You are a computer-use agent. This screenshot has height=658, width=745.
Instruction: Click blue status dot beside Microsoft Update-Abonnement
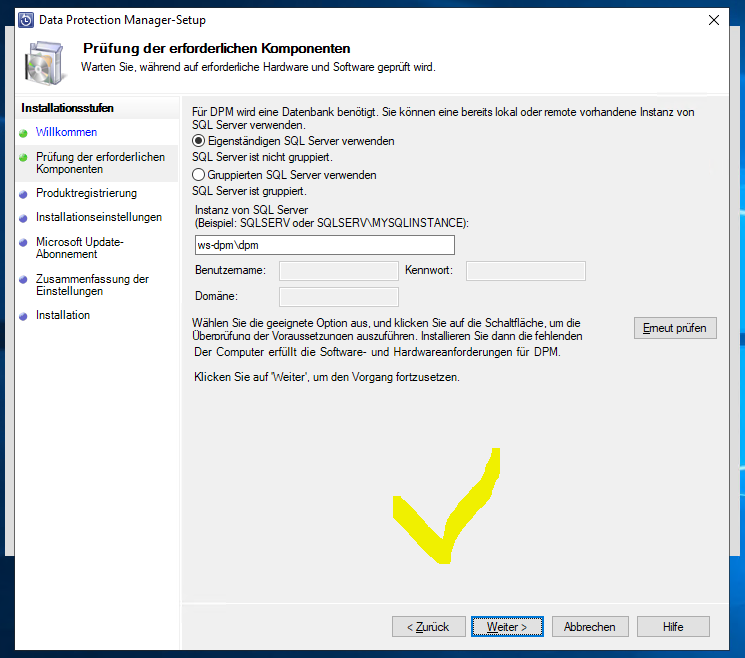pos(23,243)
